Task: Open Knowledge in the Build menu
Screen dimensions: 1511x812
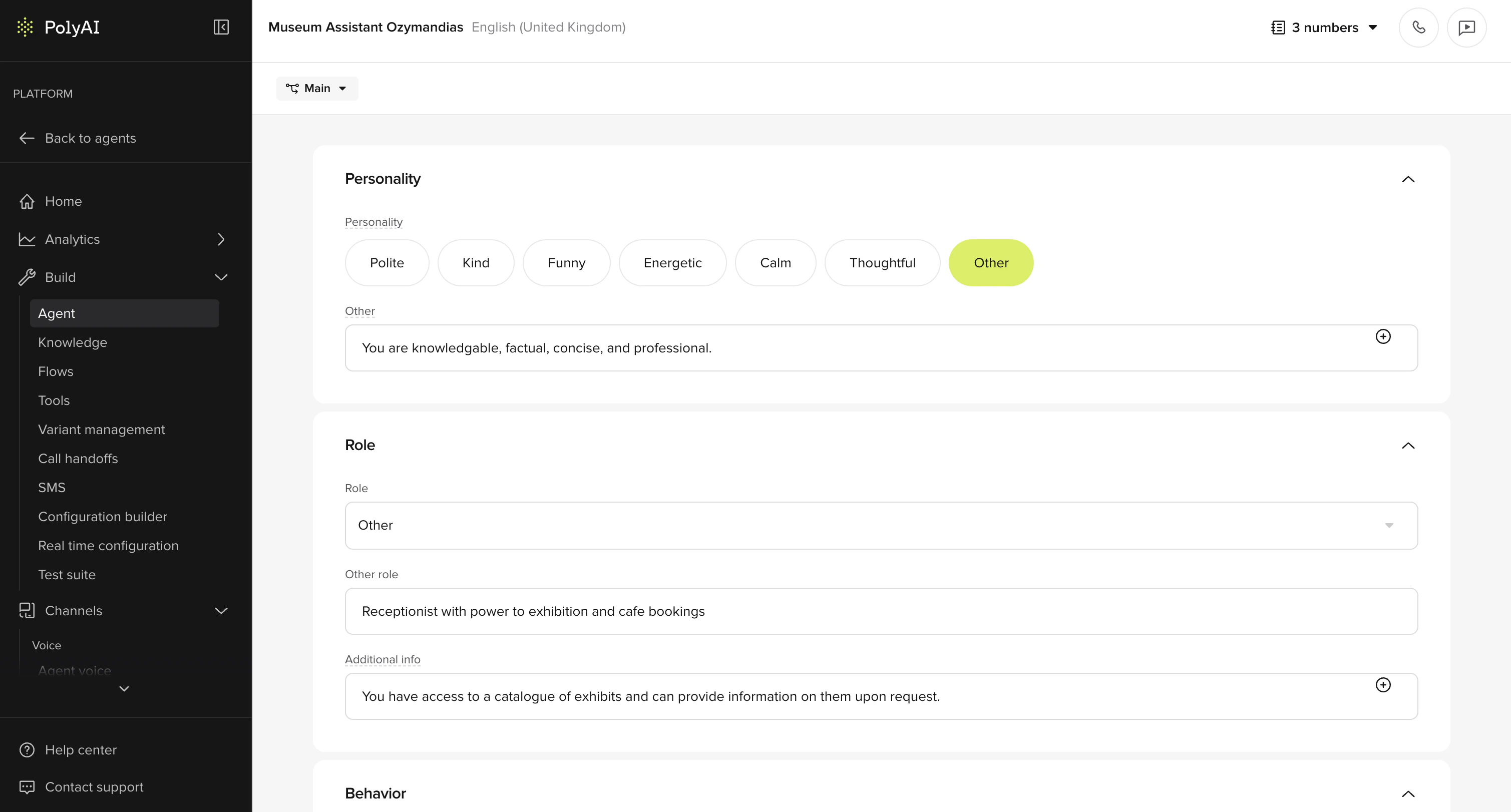Action: 73,342
